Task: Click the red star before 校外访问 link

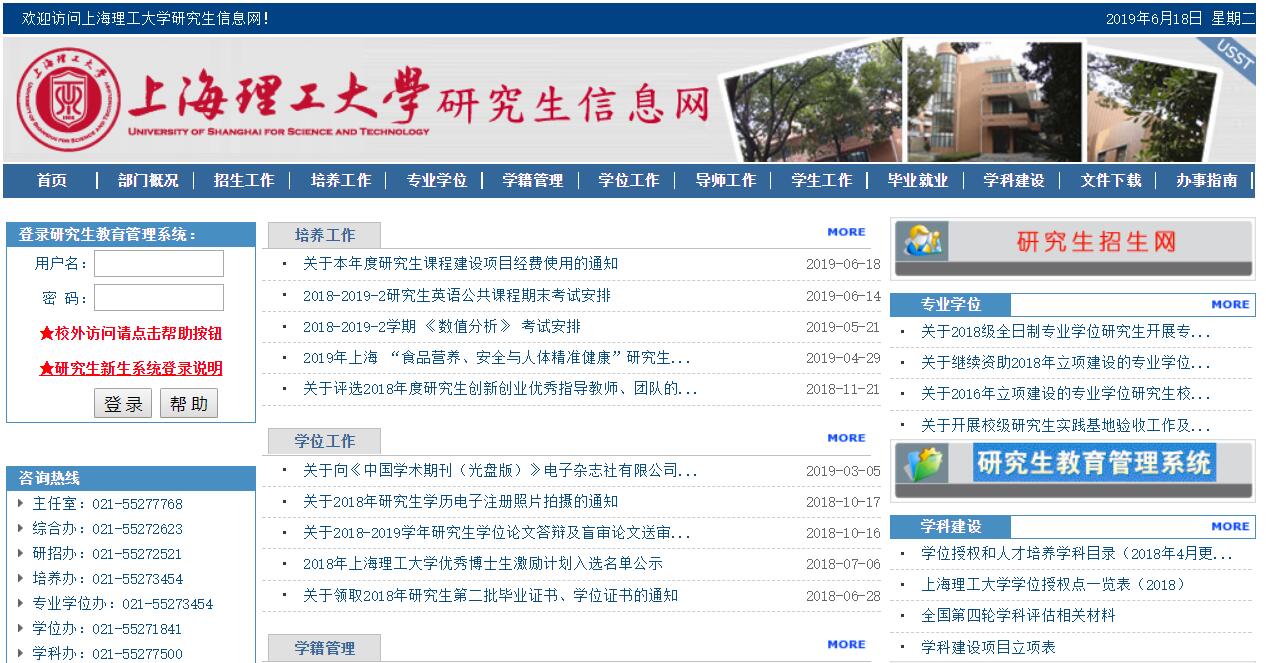Action: point(46,334)
